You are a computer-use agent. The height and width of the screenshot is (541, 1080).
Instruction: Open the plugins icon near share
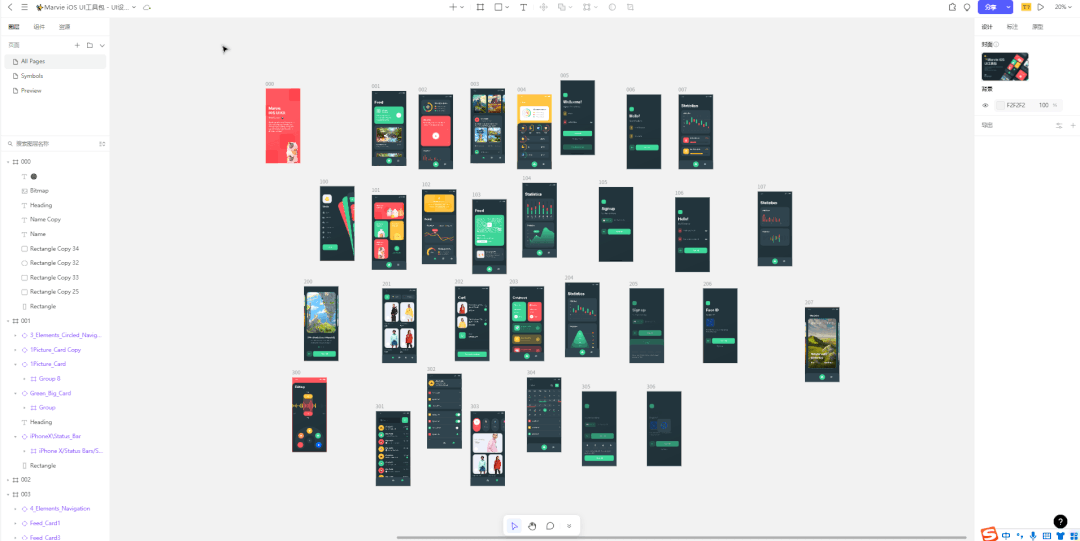pyautogui.click(x=953, y=7)
